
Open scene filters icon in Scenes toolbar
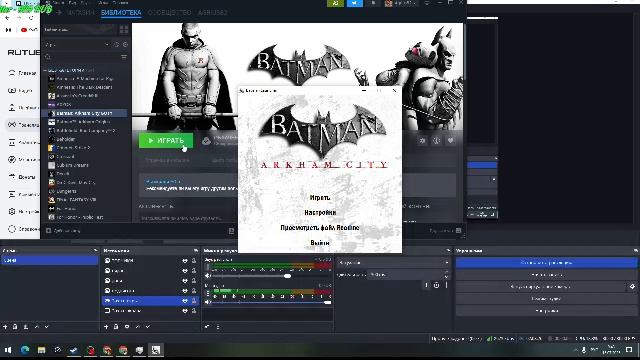pos(26,327)
